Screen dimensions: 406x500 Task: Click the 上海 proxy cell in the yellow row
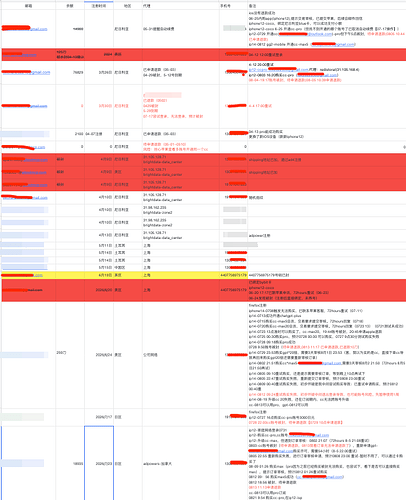pos(181,275)
